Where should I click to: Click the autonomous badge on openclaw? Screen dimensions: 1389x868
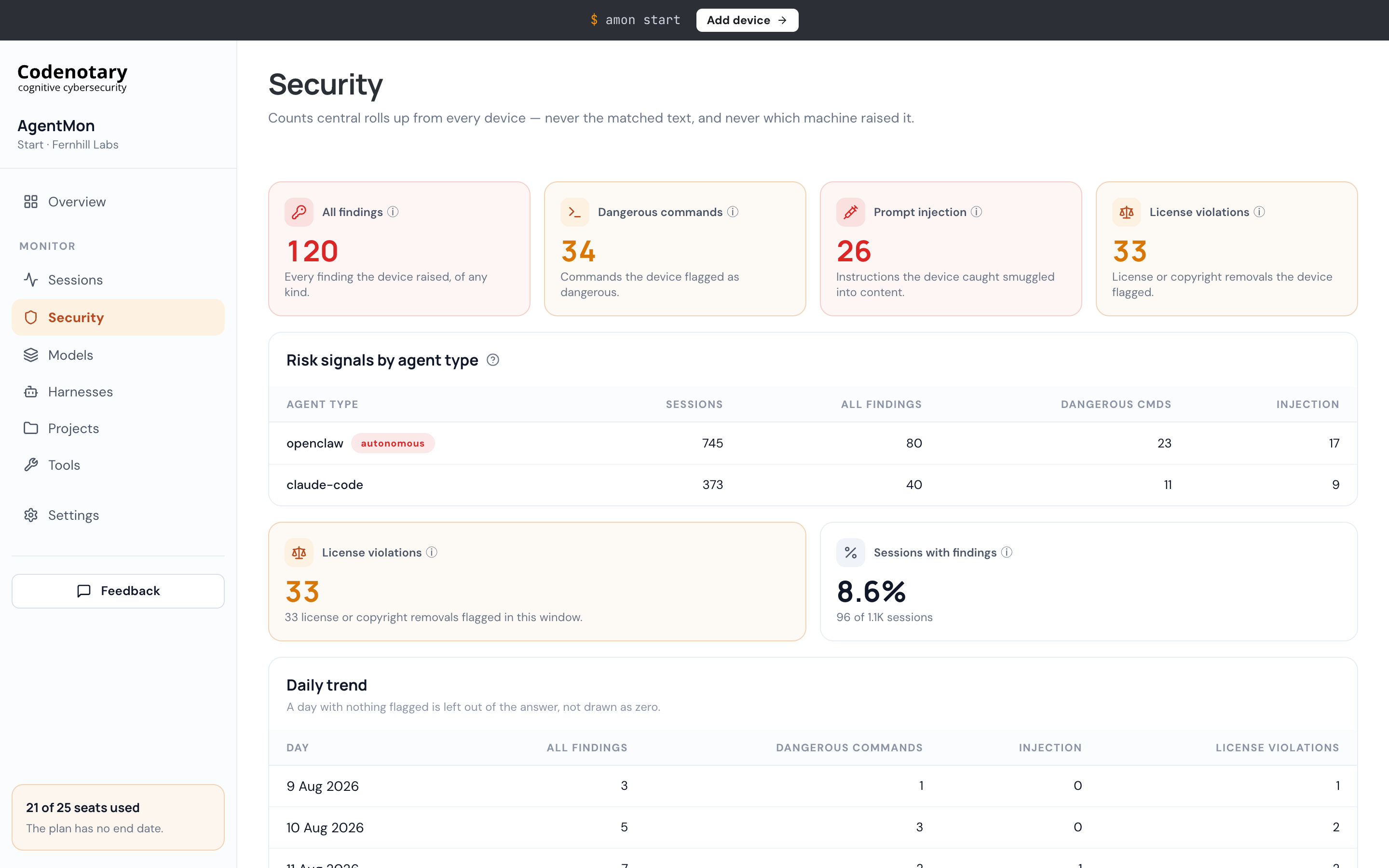tap(393, 443)
